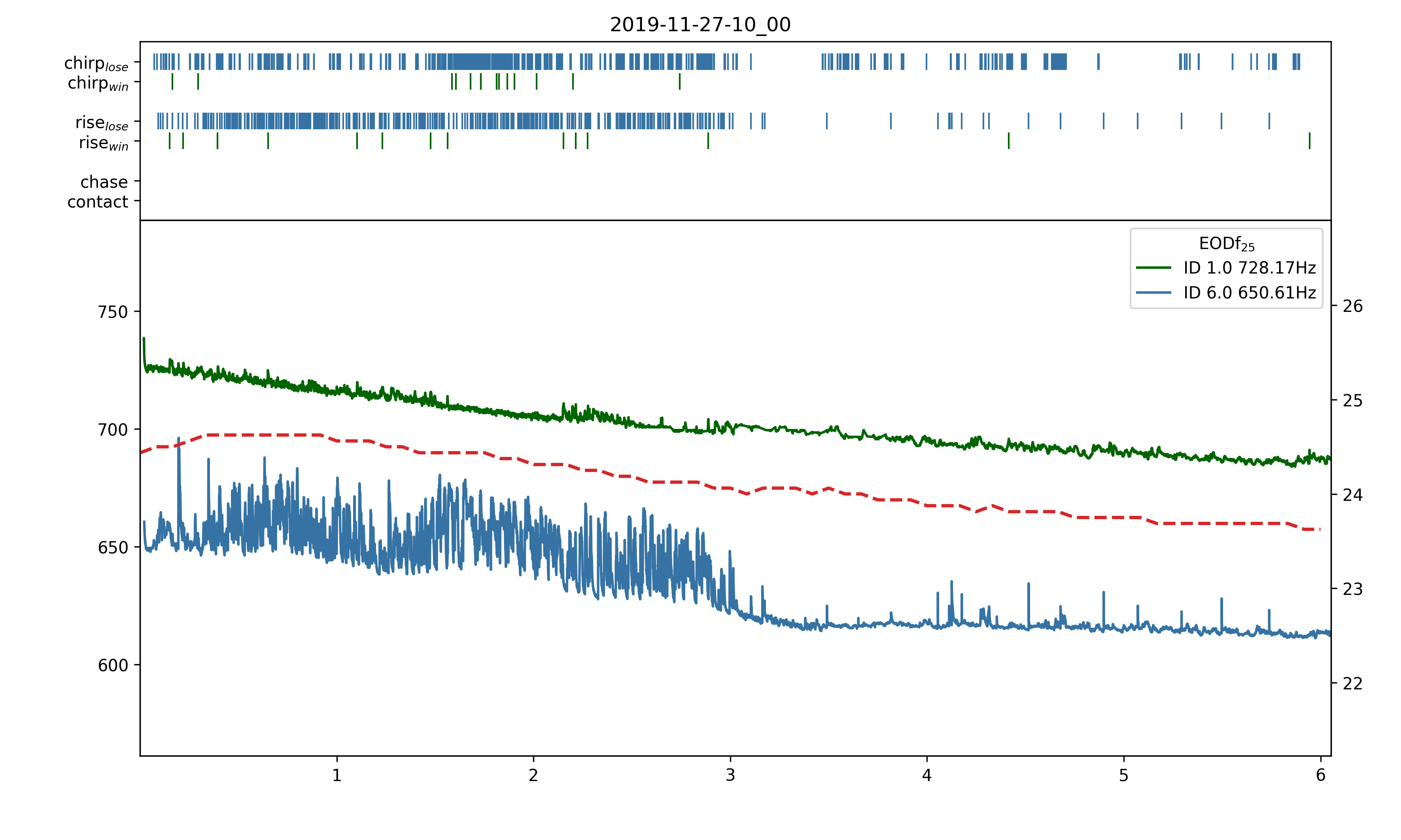Screen dimensions: 1401x840
Task: Click the blue ID 6.0 legend line
Action: [x=1153, y=293]
